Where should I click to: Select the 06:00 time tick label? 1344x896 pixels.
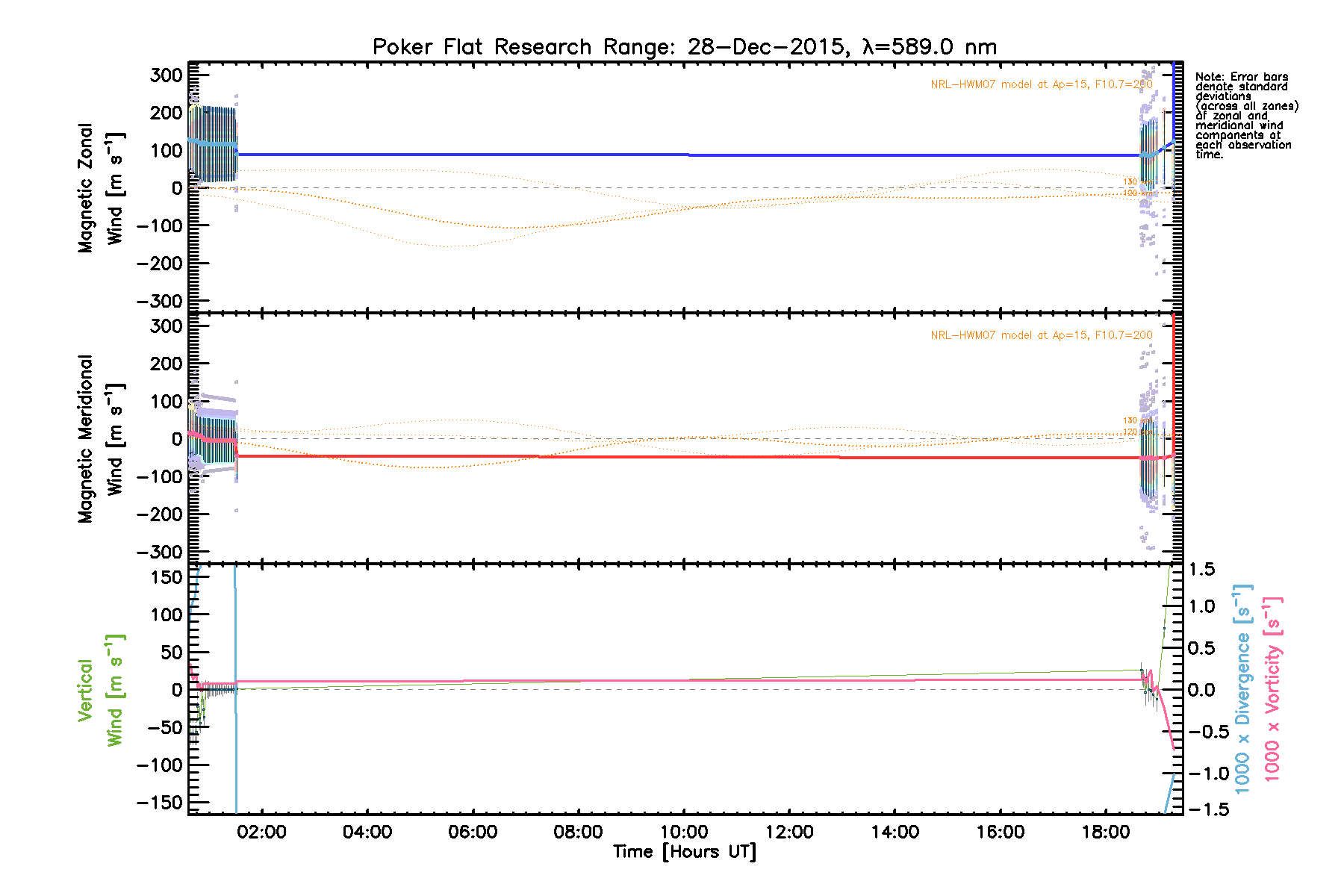473,832
